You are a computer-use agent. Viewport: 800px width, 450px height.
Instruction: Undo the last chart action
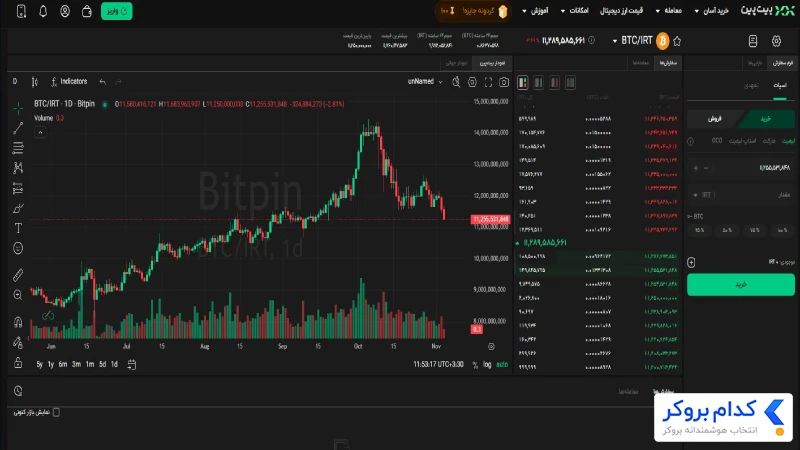pyautogui.click(x=103, y=82)
